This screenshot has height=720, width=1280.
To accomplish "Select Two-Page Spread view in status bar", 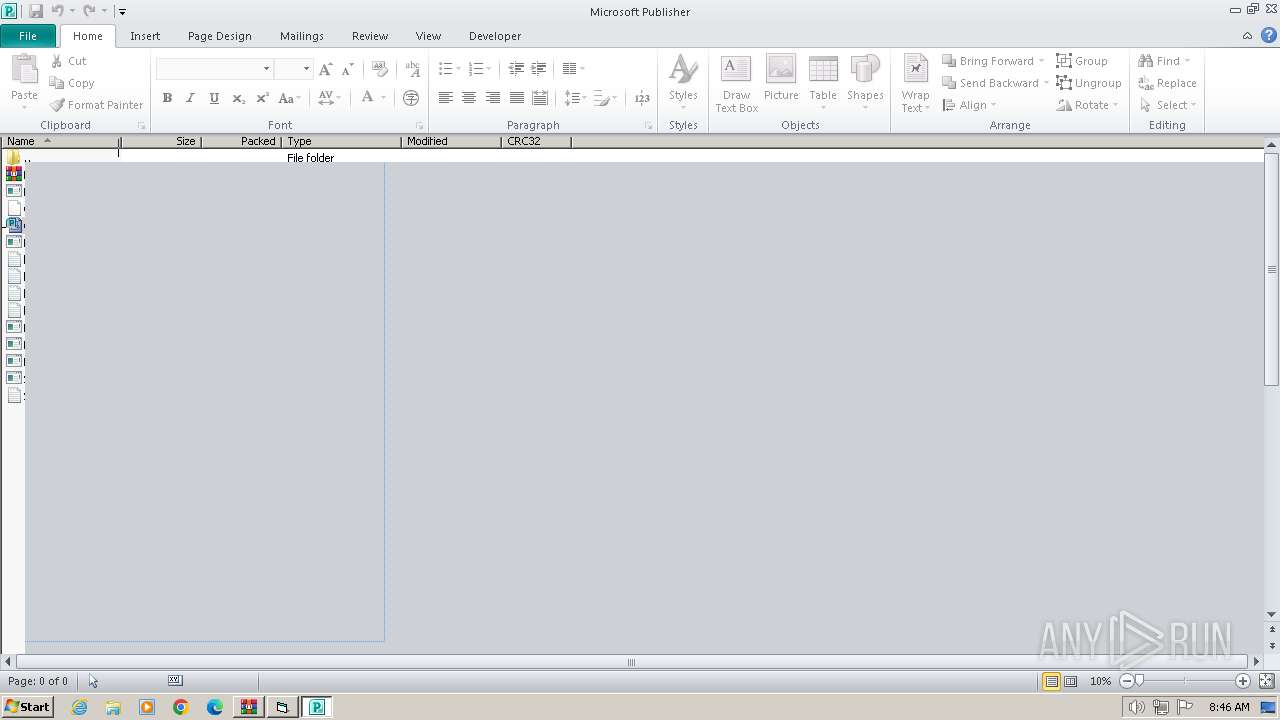I will (x=1071, y=681).
